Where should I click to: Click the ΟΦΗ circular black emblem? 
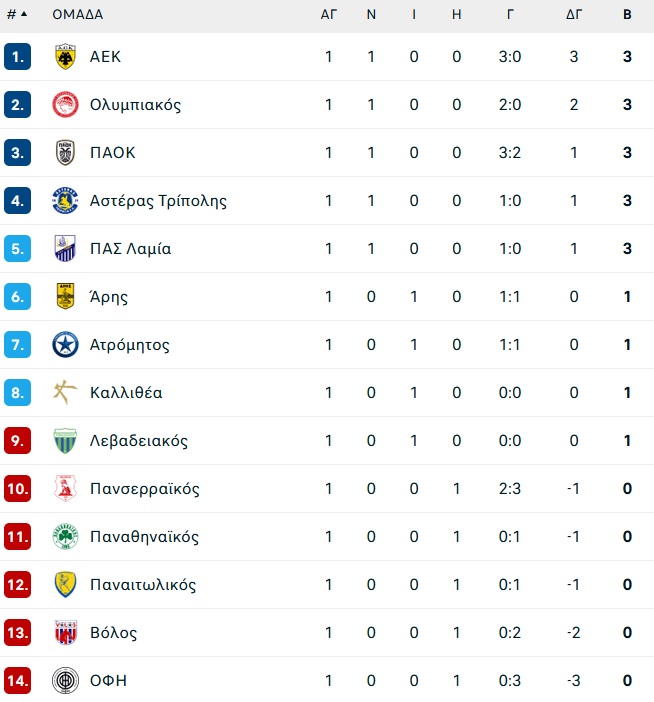point(65,681)
